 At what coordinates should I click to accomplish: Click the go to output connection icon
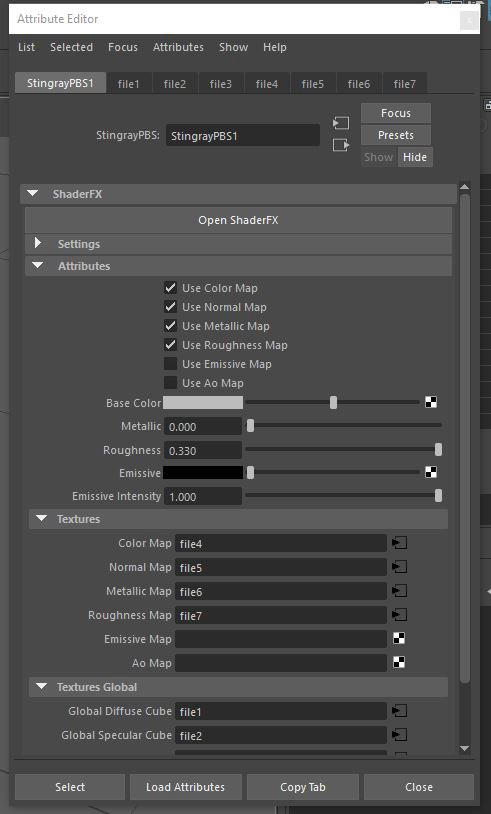tap(341, 145)
